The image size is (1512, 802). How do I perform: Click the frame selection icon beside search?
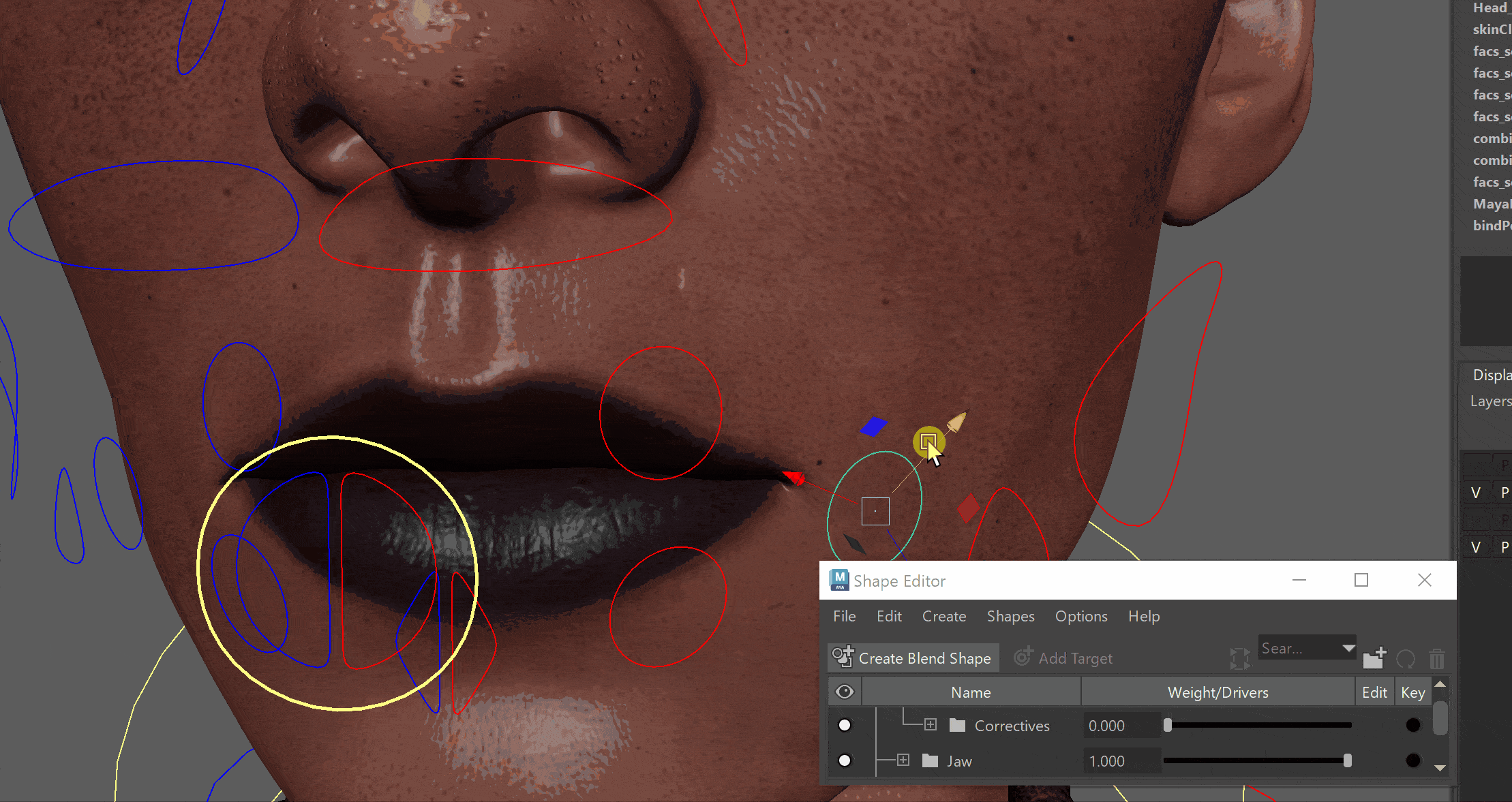1240,658
